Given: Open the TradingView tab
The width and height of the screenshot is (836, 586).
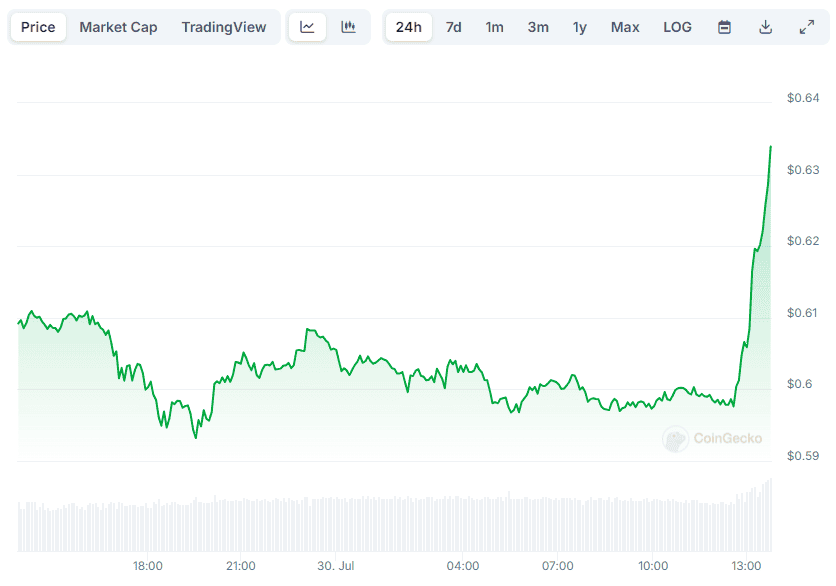Looking at the screenshot, I should 224,27.
